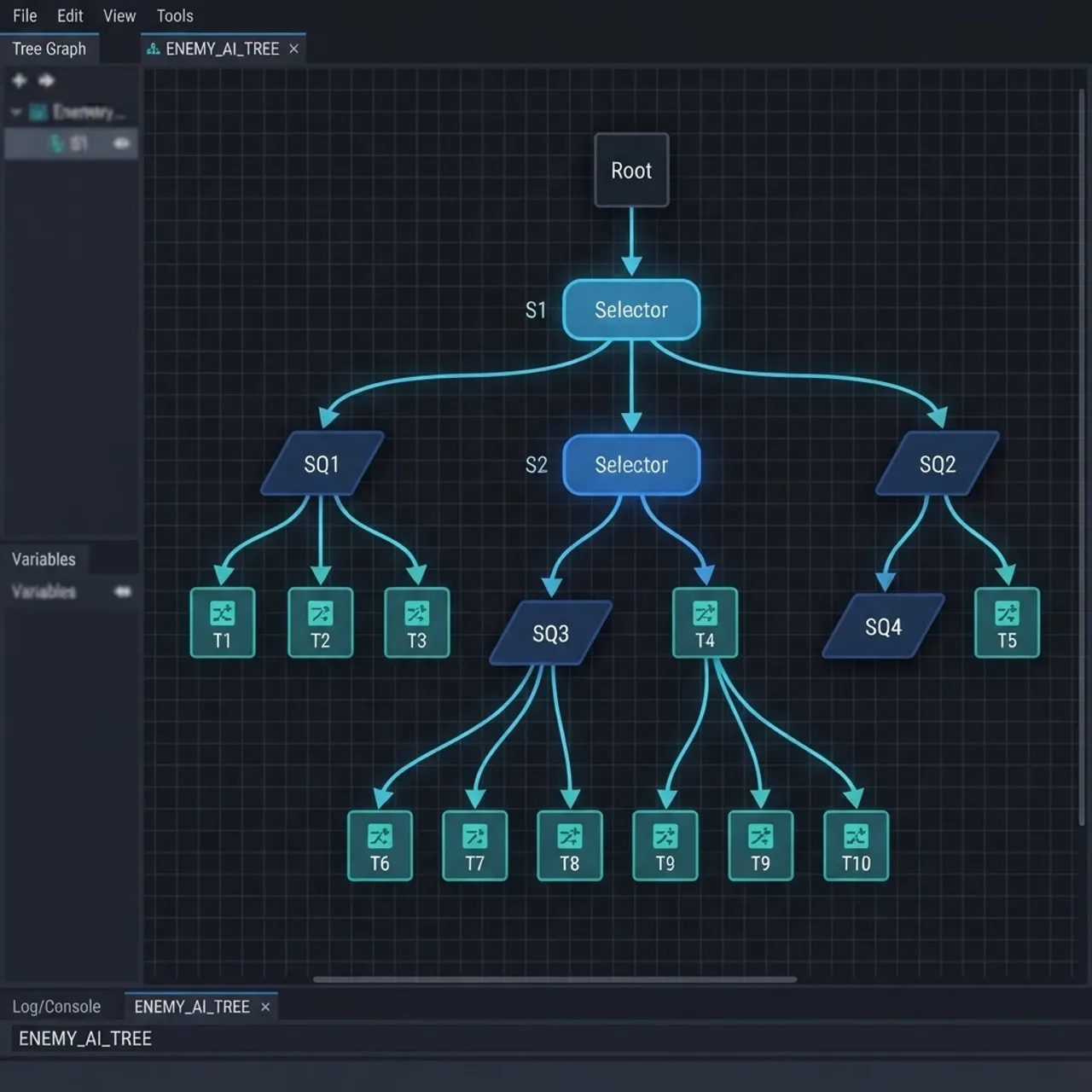Image resolution: width=1092 pixels, height=1092 pixels.
Task: Click the T10 task node
Action: click(x=856, y=845)
